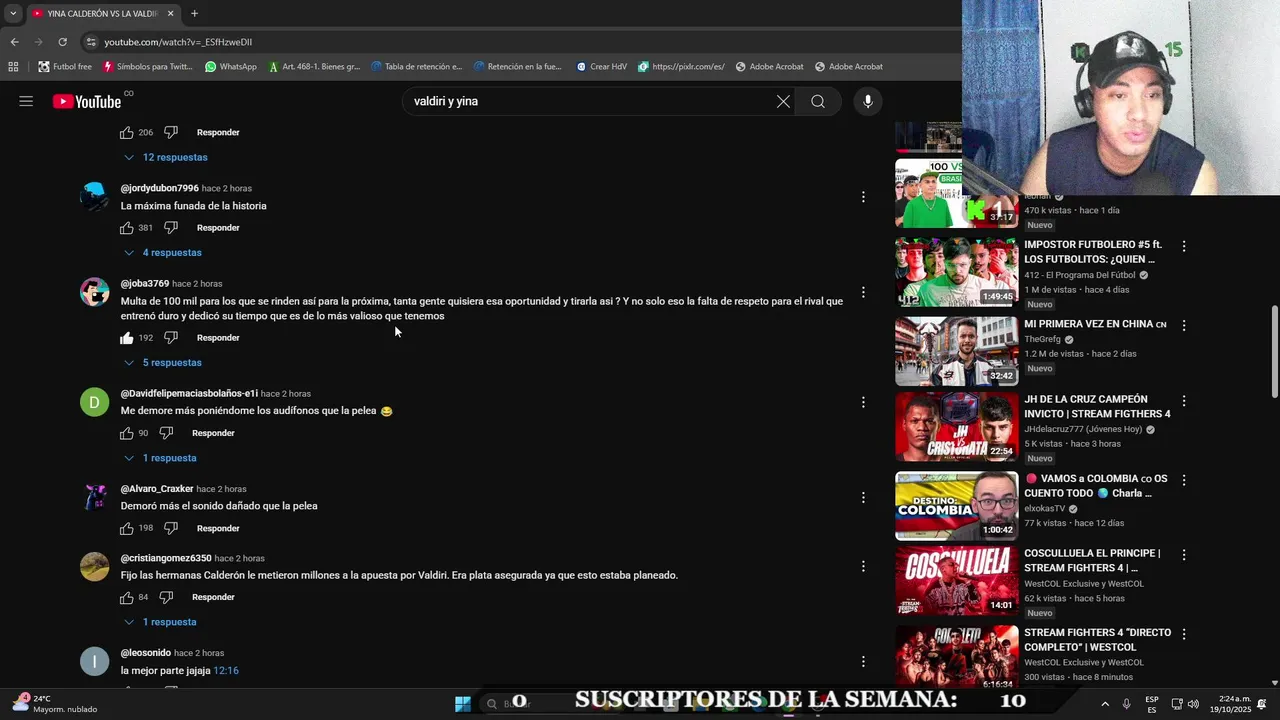Screen dimensions: 1280x720
Task: Open the Windows Start menu
Action: 463,703
